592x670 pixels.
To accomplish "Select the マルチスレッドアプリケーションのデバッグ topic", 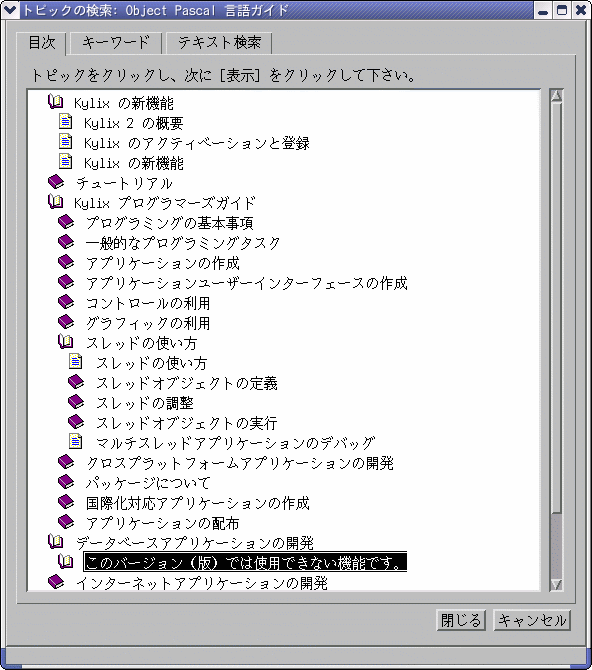I will pos(235,444).
